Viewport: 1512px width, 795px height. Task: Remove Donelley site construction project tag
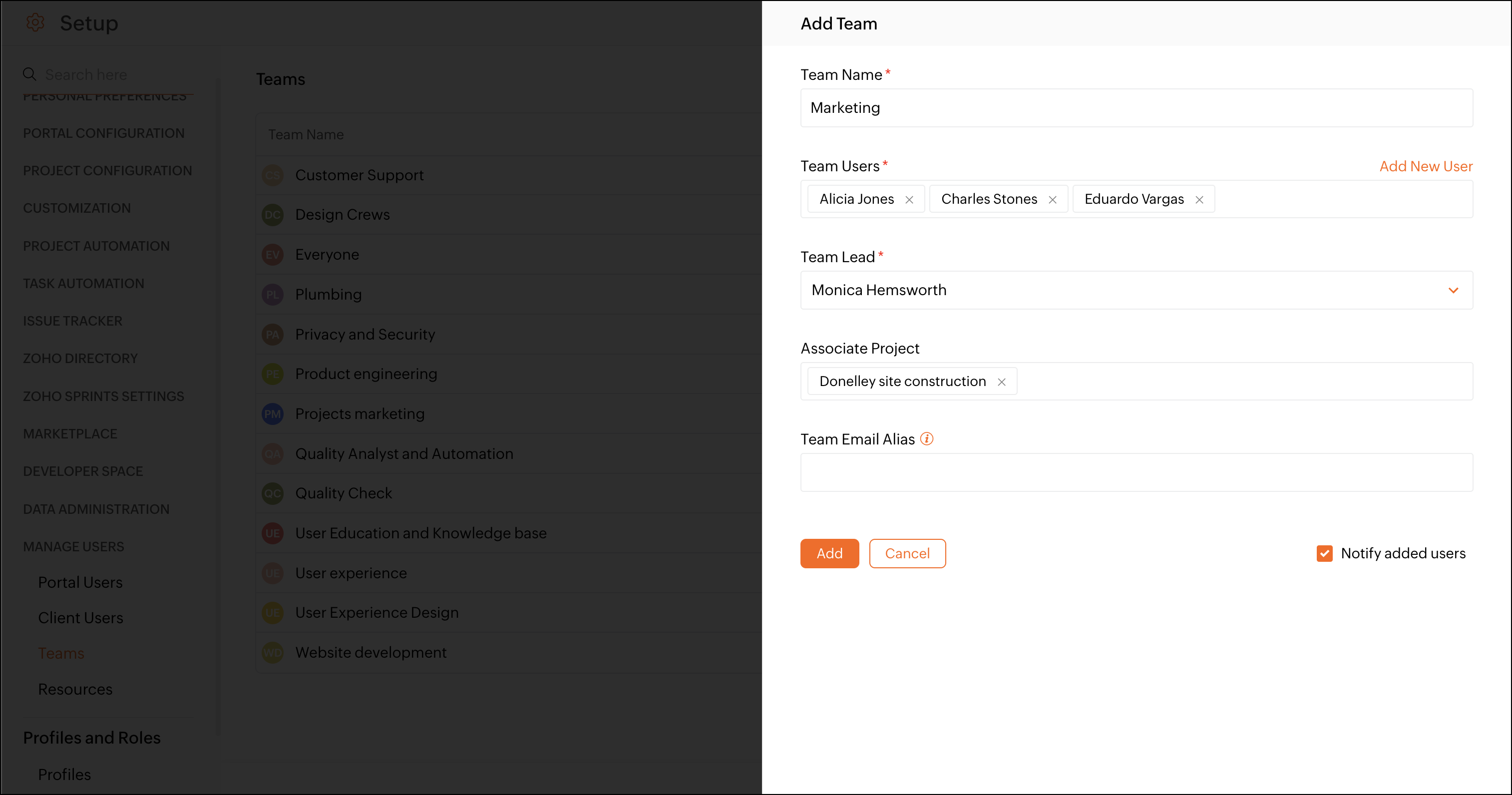coord(1001,382)
